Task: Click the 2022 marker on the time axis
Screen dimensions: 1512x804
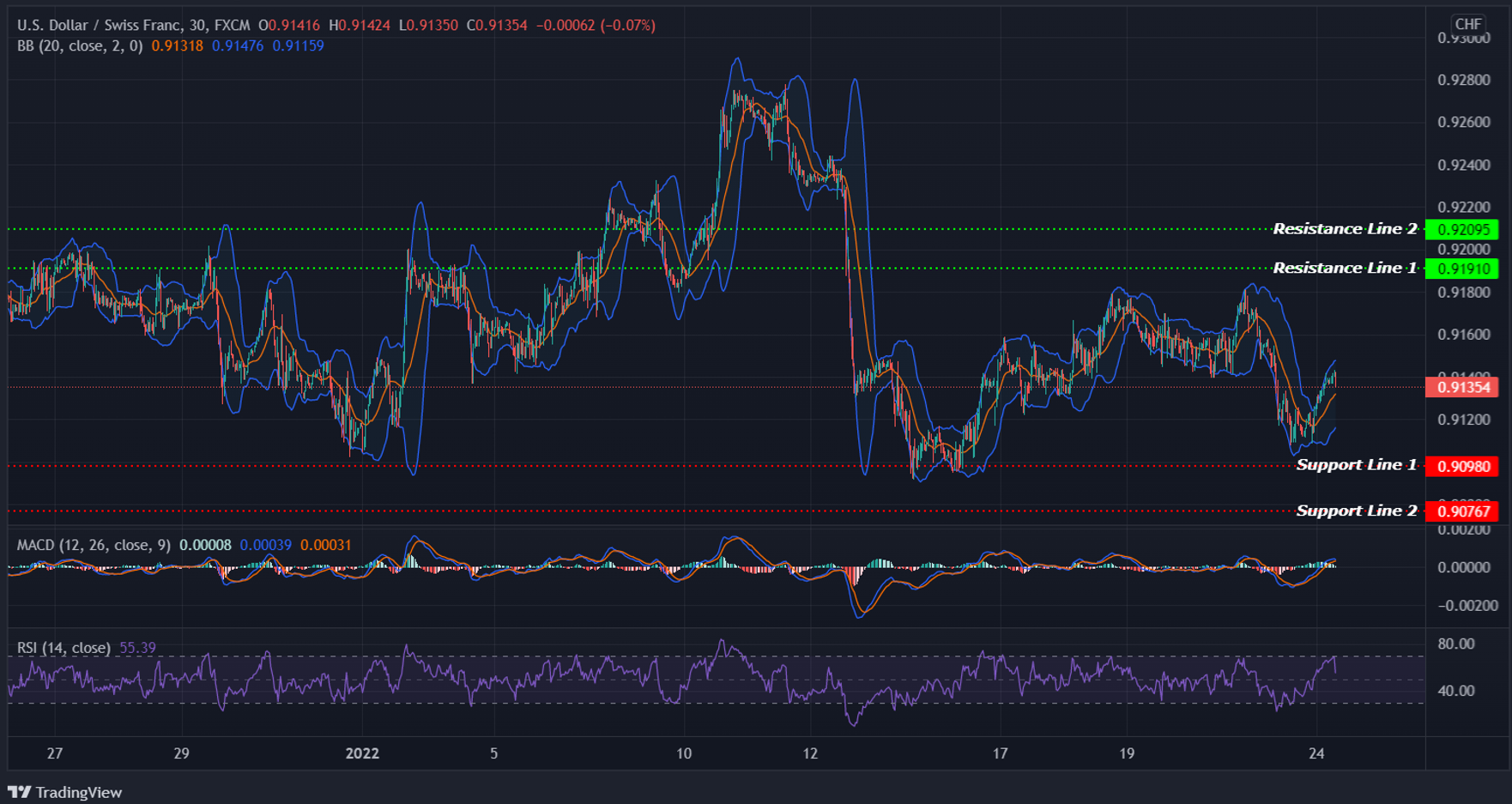Action: 363,754
